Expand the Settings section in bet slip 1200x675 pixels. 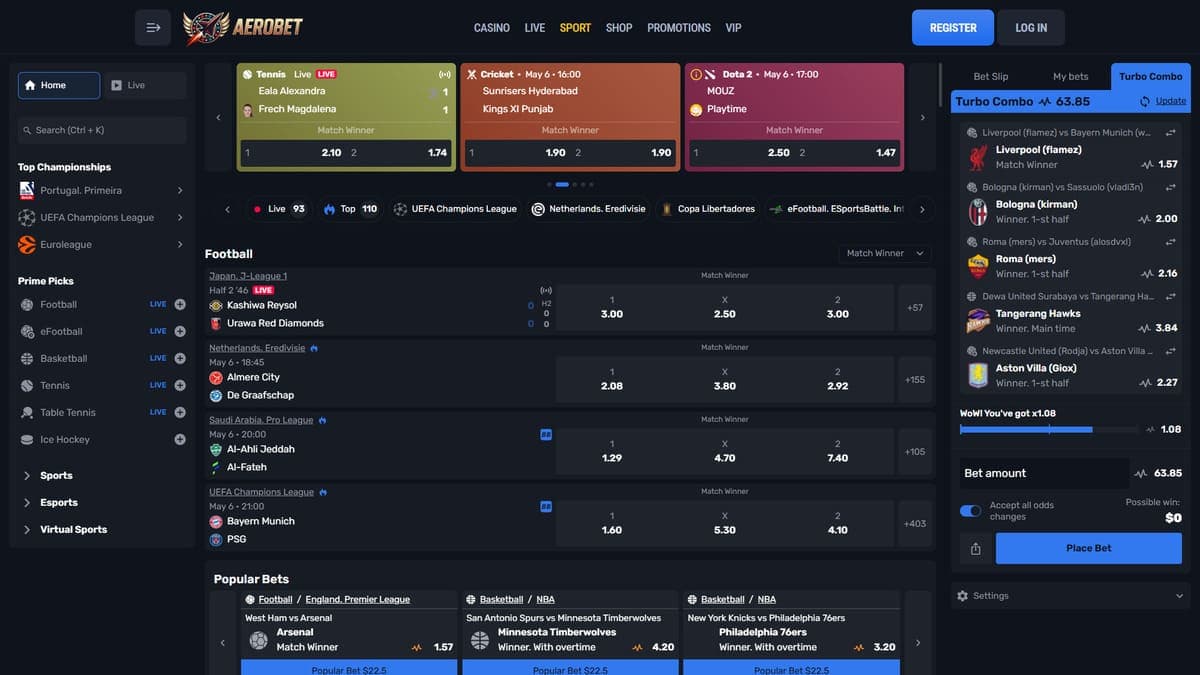(x=1070, y=596)
